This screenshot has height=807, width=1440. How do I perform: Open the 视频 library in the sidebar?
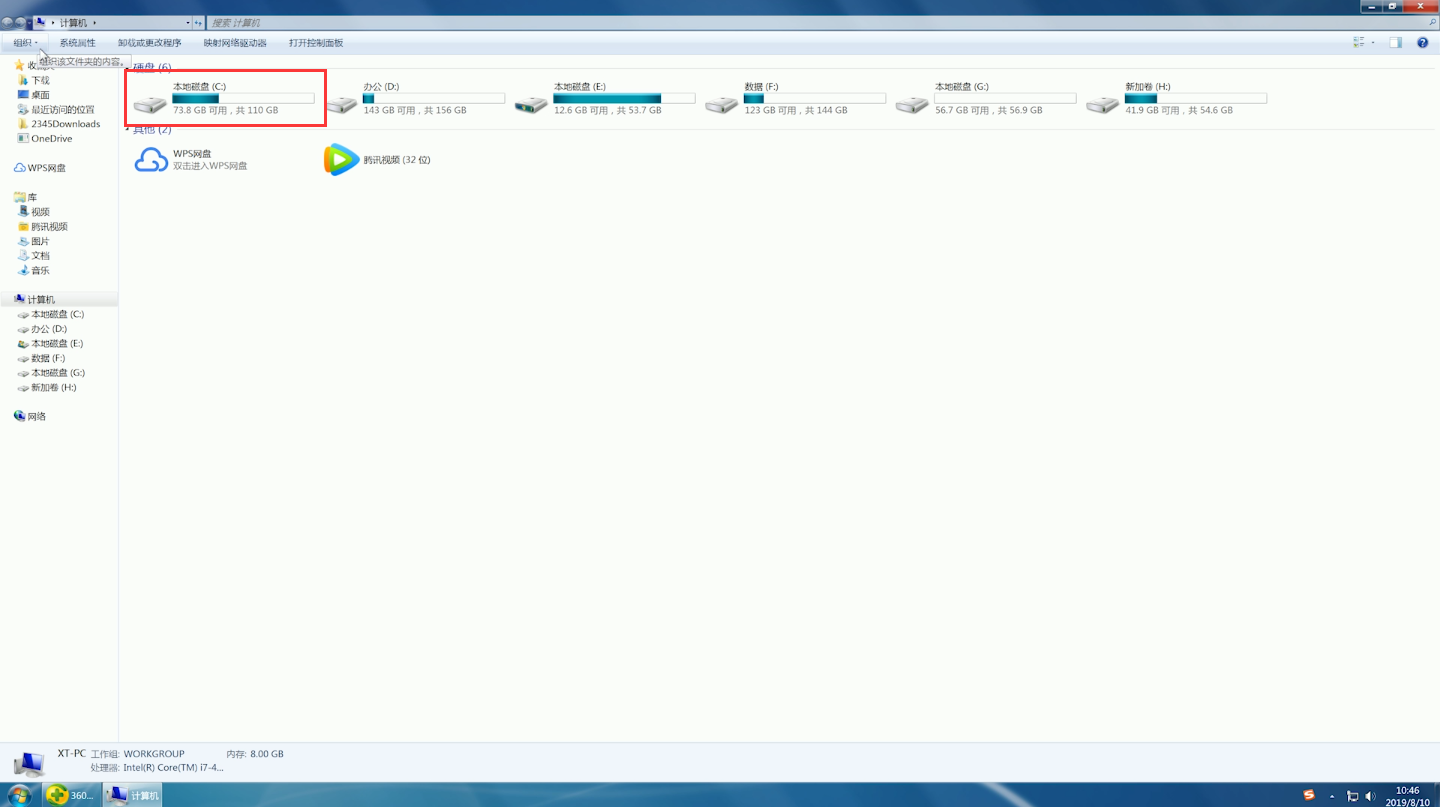point(34,212)
